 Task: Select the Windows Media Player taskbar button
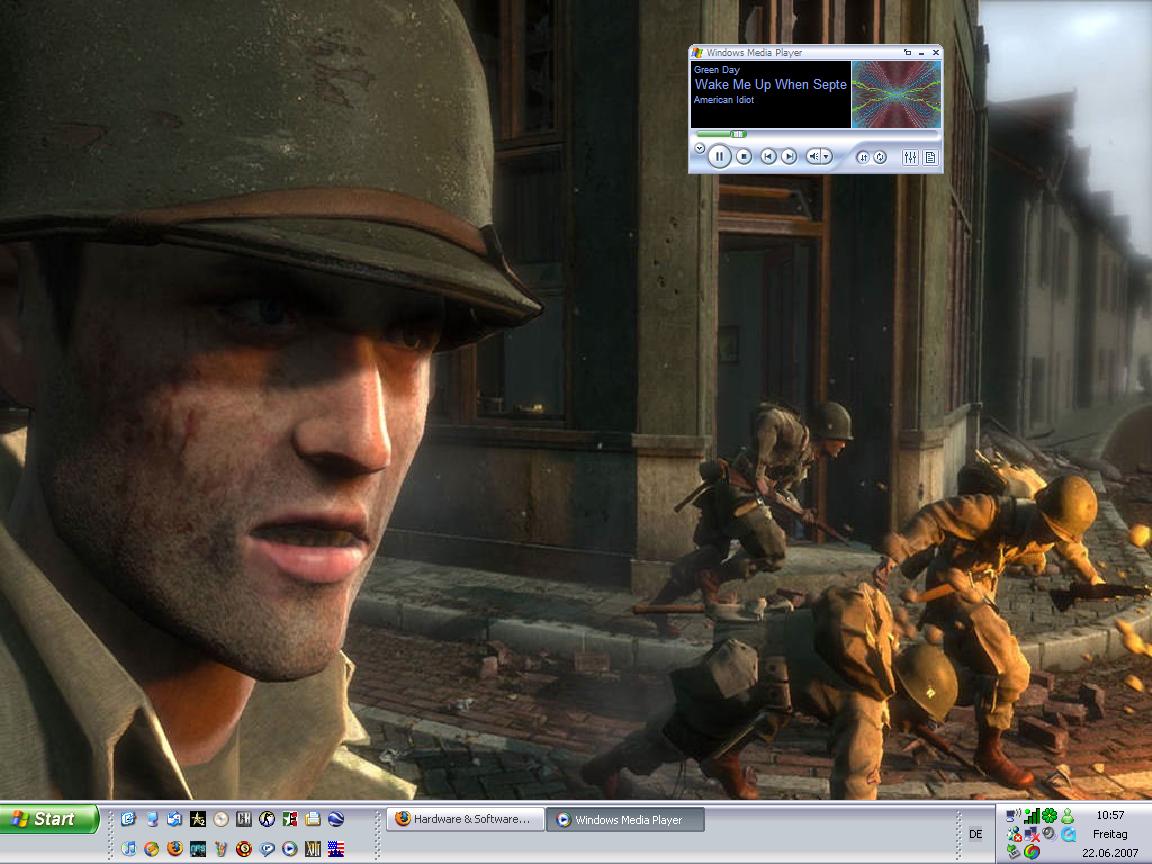pos(627,819)
